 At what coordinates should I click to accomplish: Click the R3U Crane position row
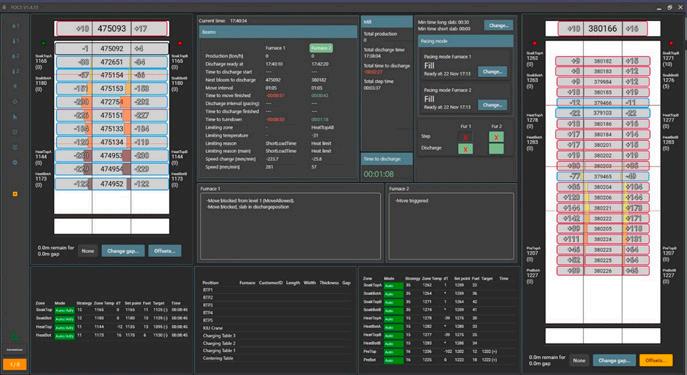click(277, 328)
